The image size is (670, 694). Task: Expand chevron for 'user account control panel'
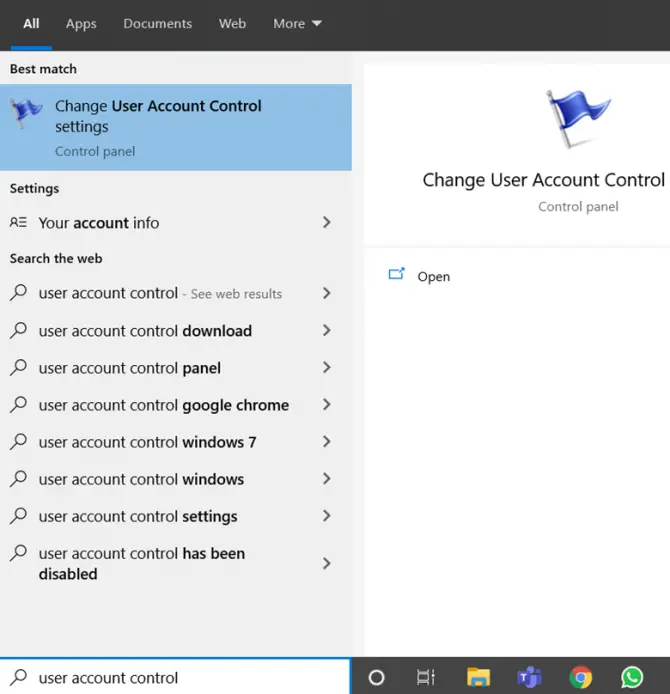click(327, 367)
